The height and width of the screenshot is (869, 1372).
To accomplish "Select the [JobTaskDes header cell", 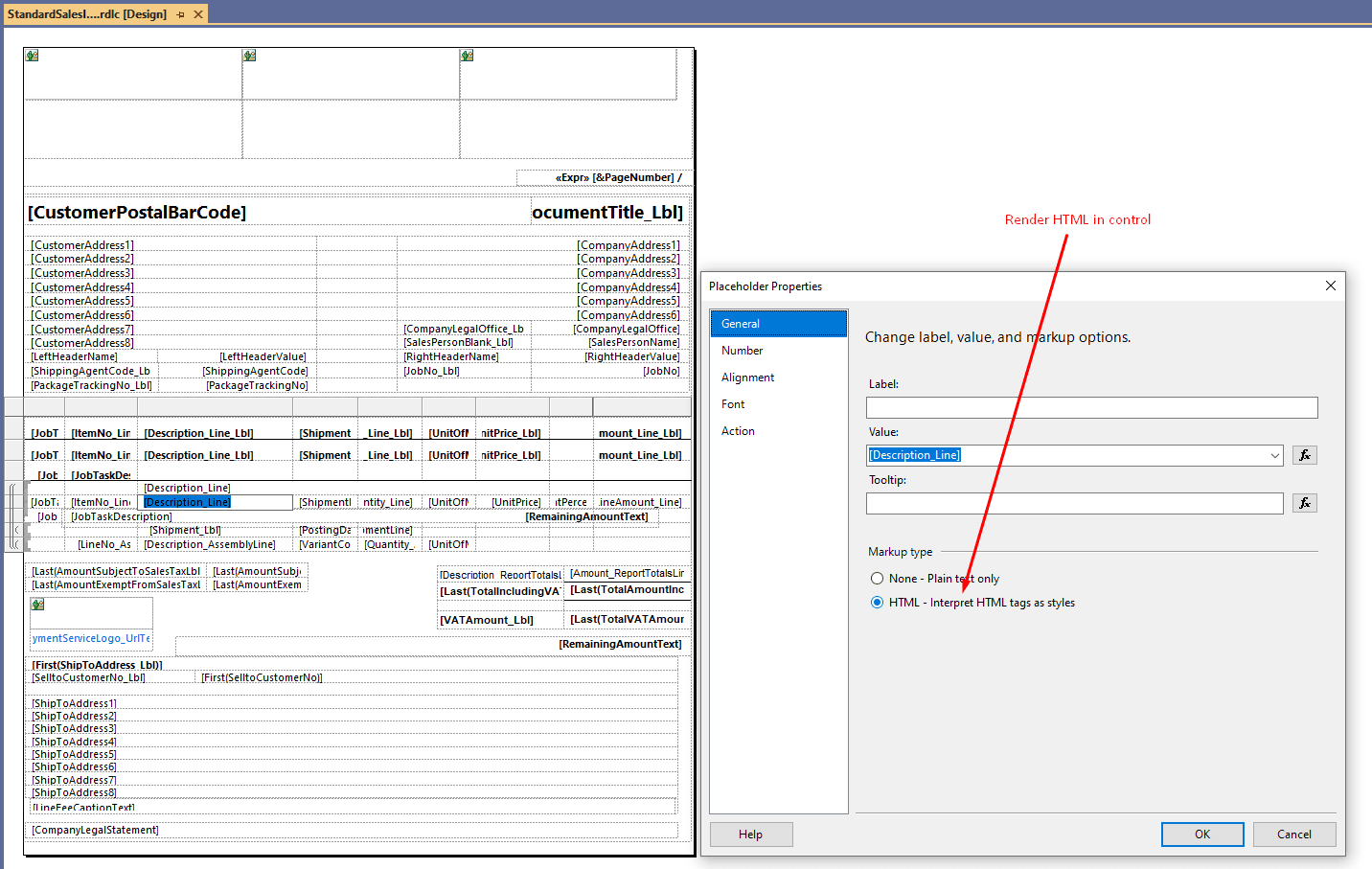I will pos(101,475).
